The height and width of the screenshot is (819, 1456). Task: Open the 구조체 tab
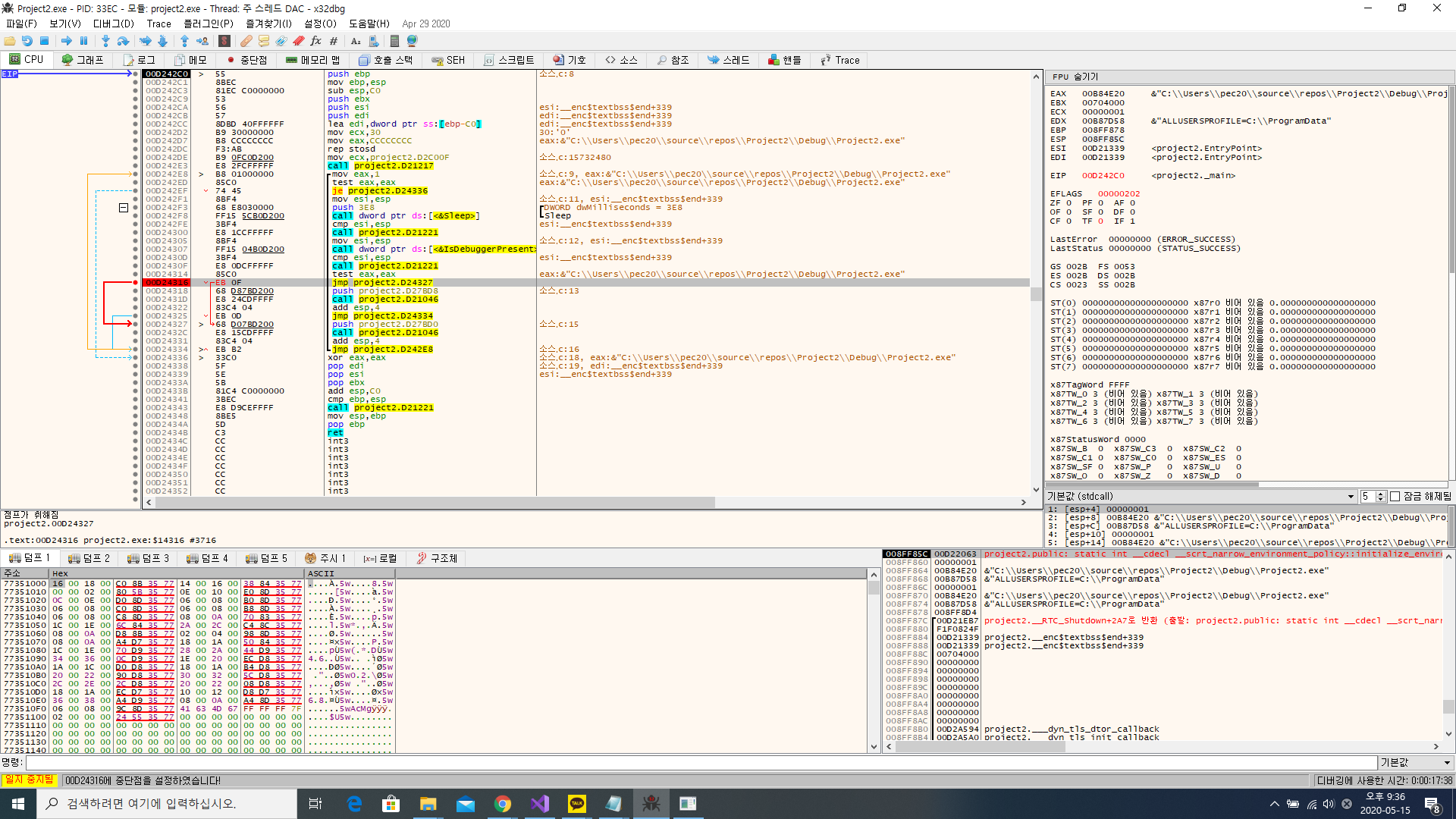[x=437, y=558]
